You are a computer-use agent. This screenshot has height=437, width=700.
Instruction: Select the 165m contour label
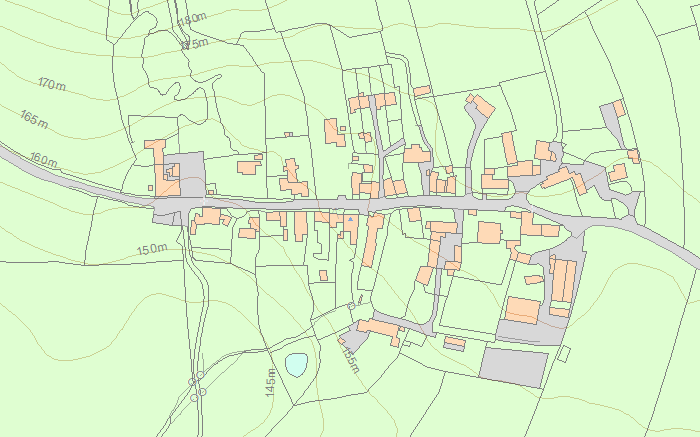pos(34,119)
